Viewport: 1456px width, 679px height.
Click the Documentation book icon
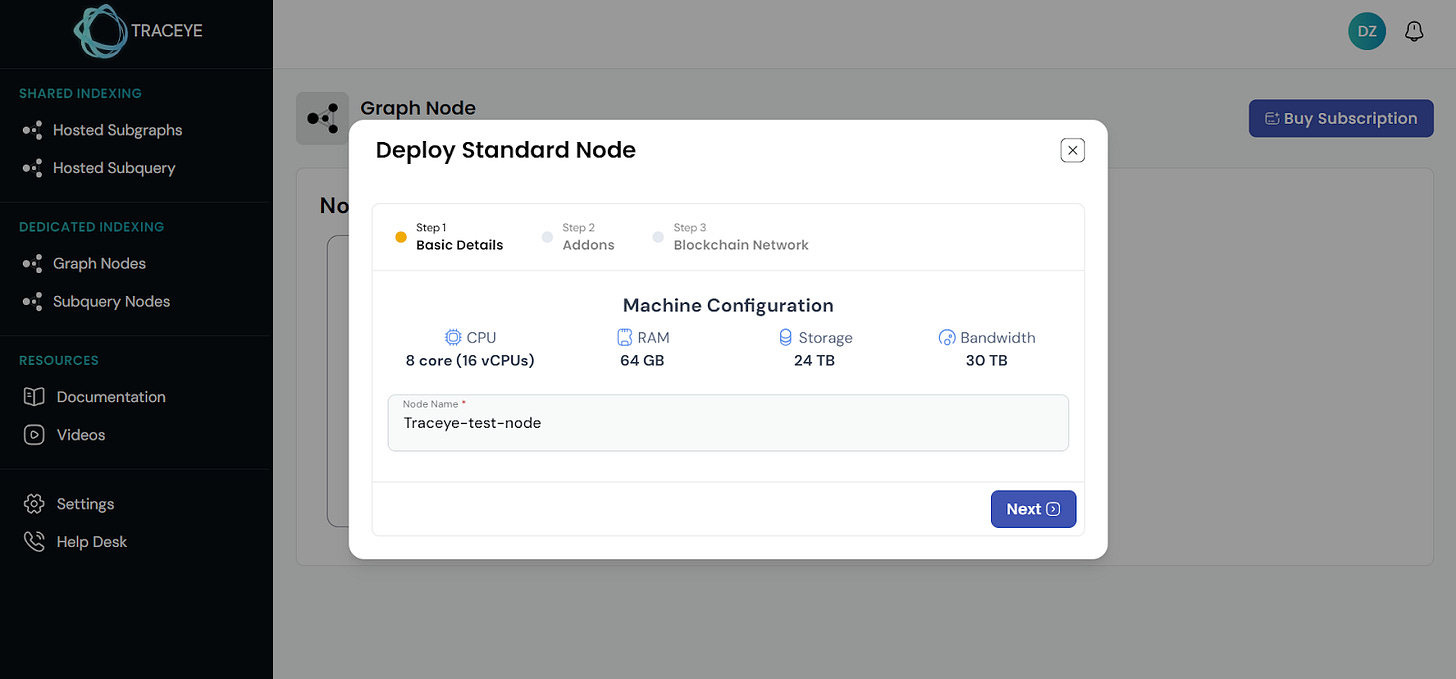[x=34, y=397]
